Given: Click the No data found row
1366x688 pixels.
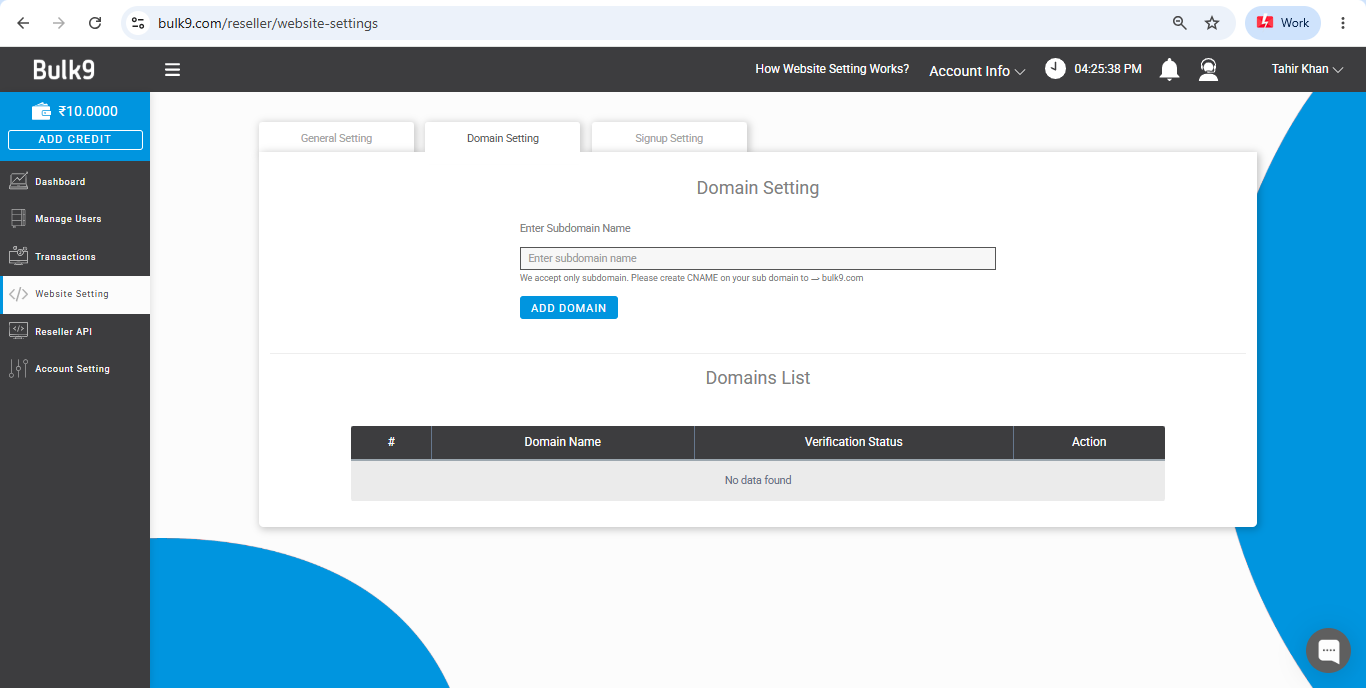Looking at the screenshot, I should [x=758, y=480].
